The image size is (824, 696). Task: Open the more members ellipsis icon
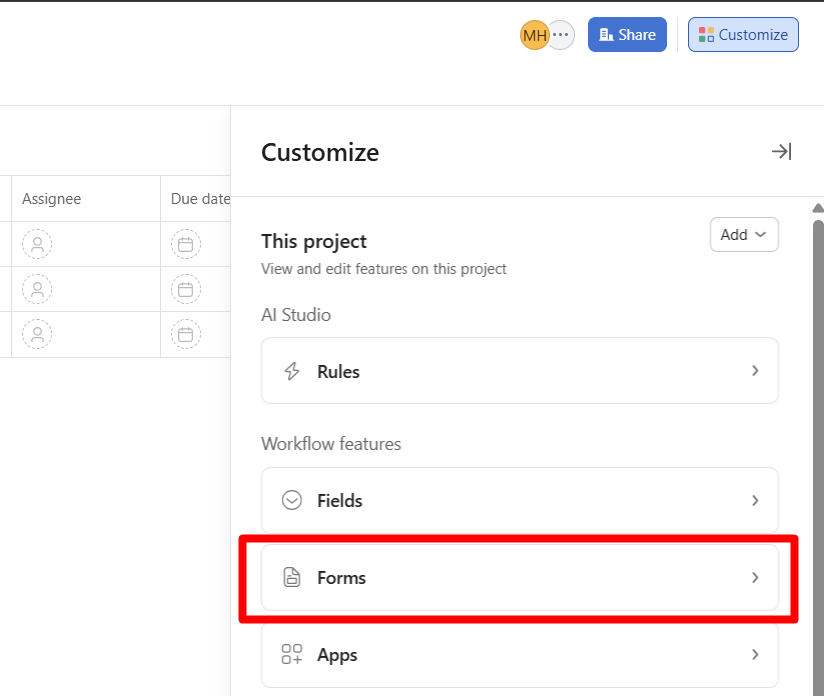(x=561, y=35)
